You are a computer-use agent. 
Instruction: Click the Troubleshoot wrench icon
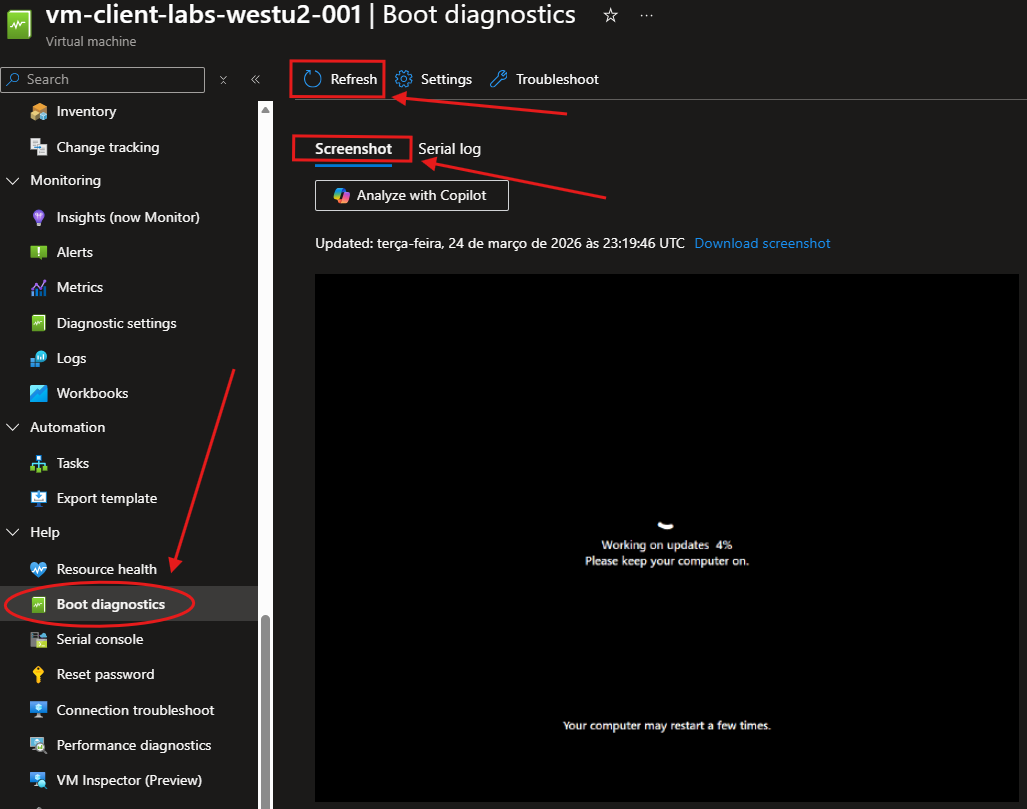point(498,79)
